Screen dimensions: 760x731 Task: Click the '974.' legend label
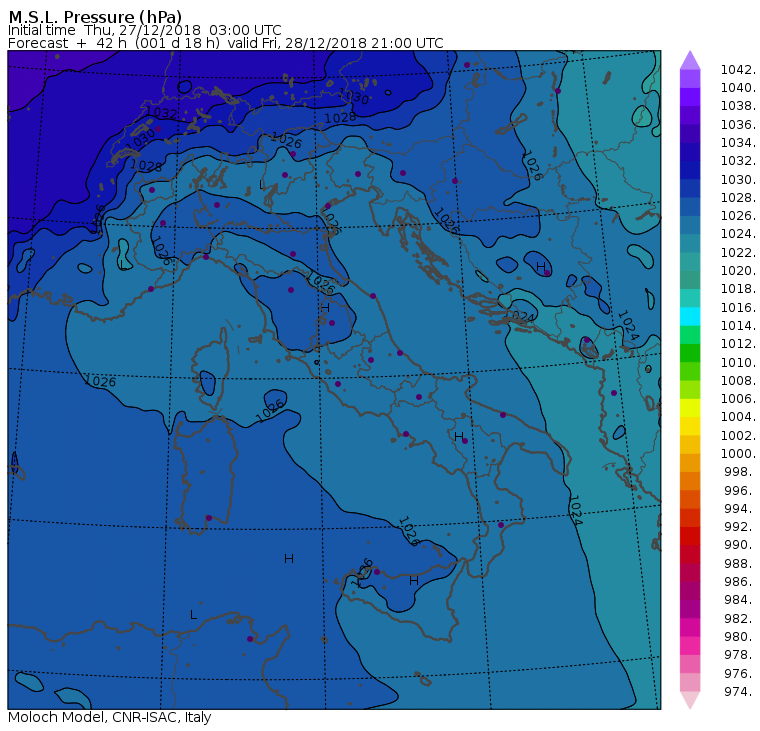point(740,692)
